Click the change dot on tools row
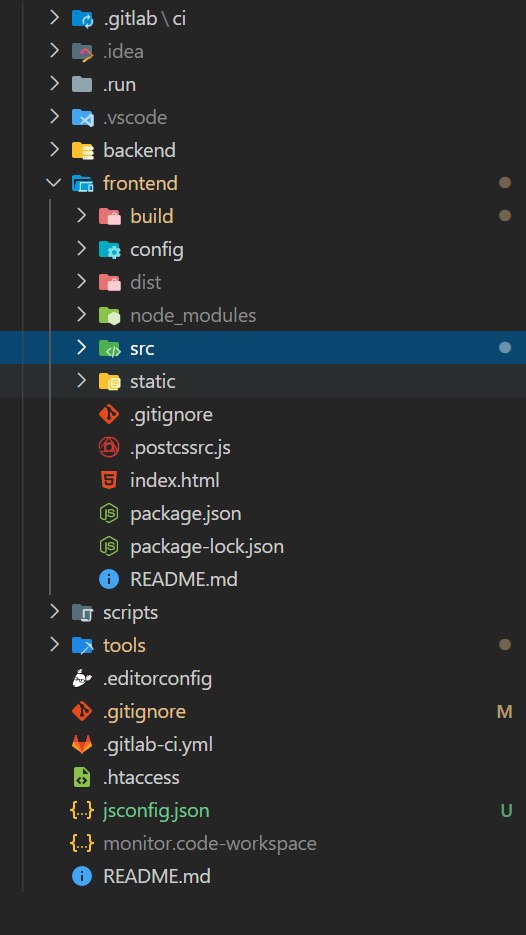Image resolution: width=526 pixels, height=935 pixels. [x=505, y=645]
